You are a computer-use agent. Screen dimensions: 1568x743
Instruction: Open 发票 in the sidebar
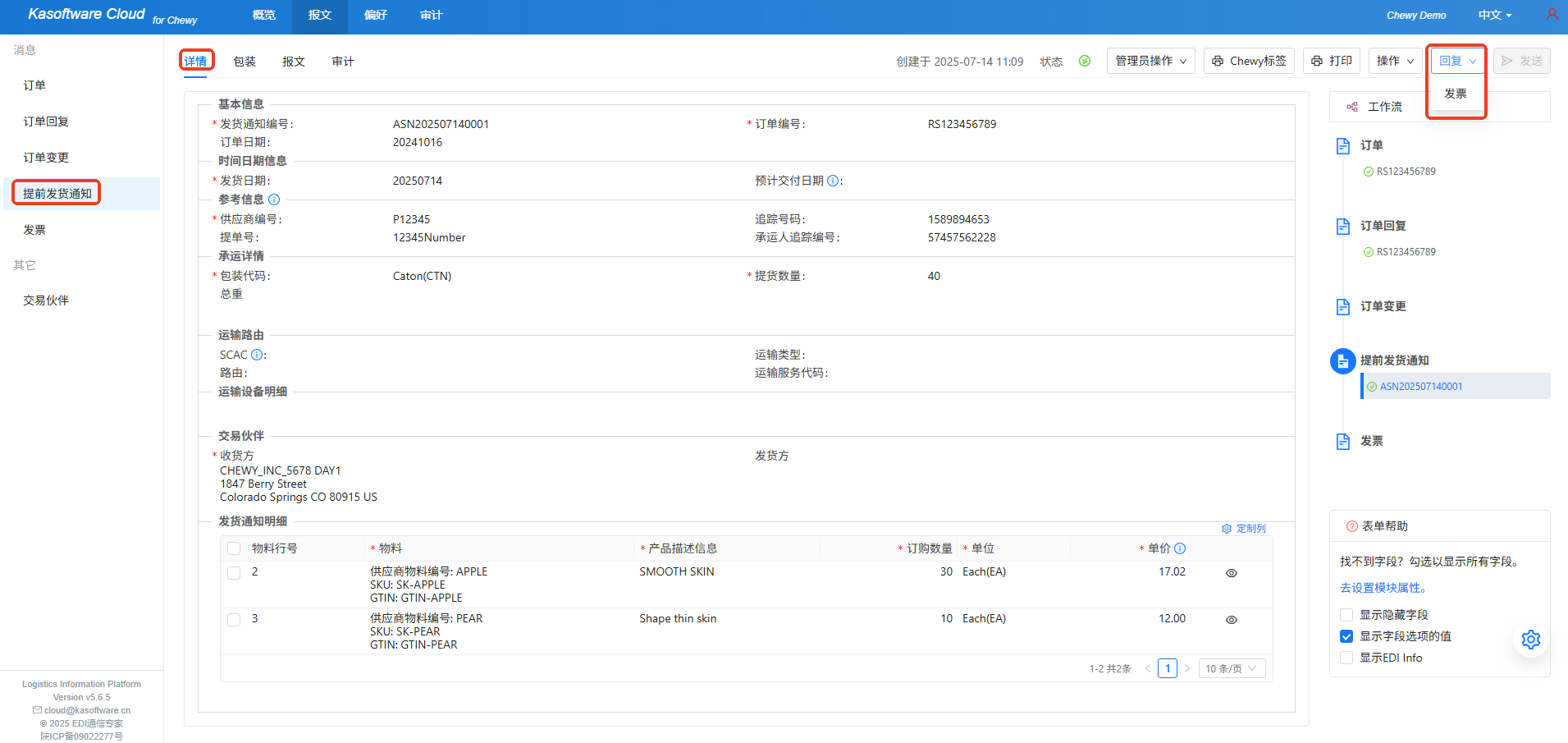click(81, 230)
